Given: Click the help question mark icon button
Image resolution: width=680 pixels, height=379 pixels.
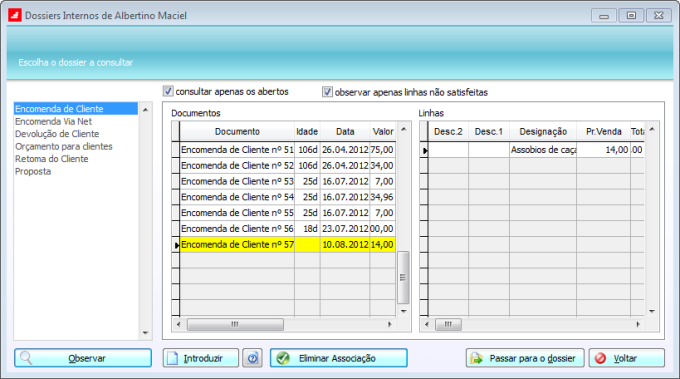Looking at the screenshot, I should coord(252,358).
